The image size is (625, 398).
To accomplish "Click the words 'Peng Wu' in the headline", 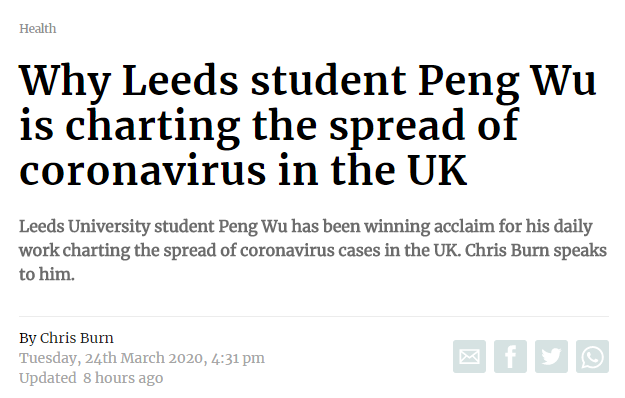I will click(507, 83).
